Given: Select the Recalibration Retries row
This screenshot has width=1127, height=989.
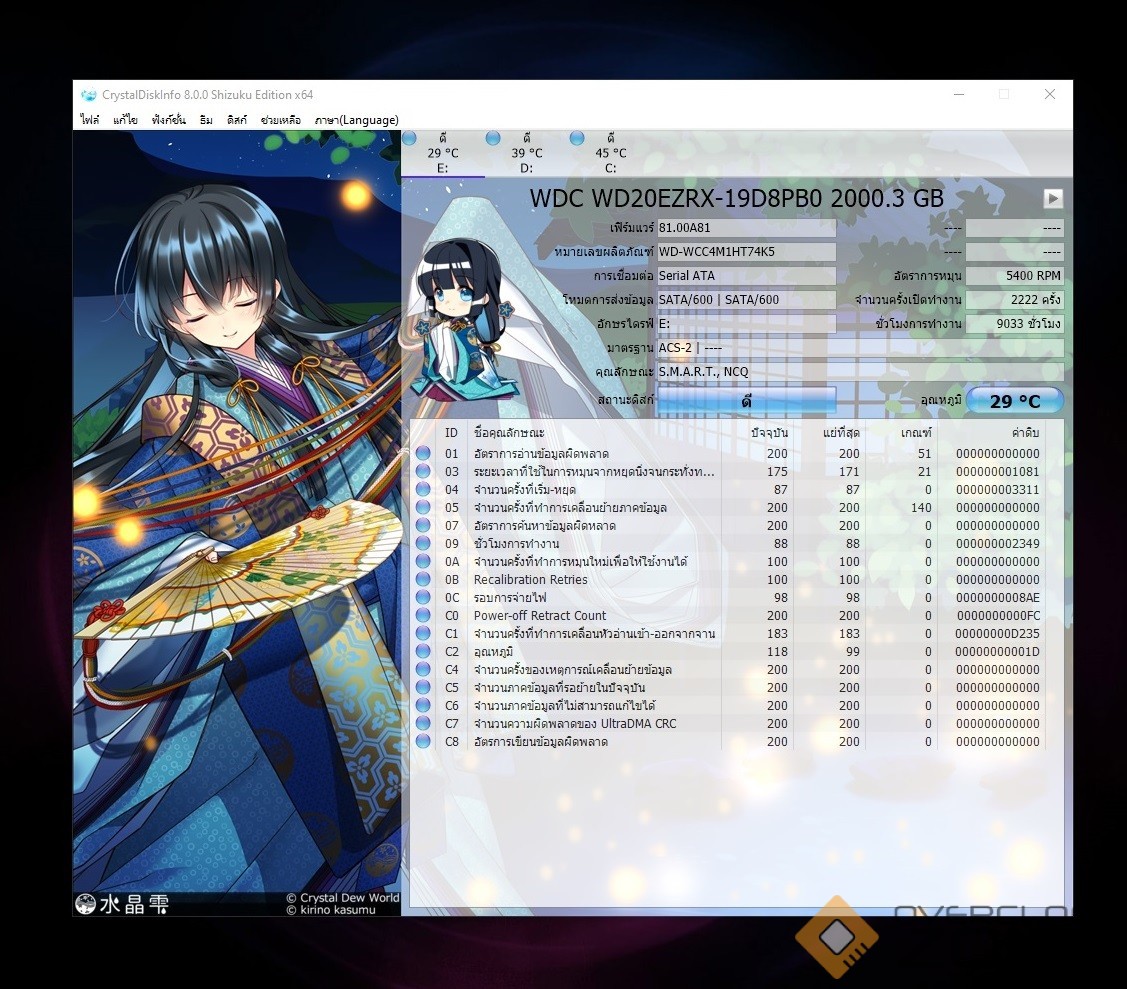Looking at the screenshot, I should coord(729,579).
